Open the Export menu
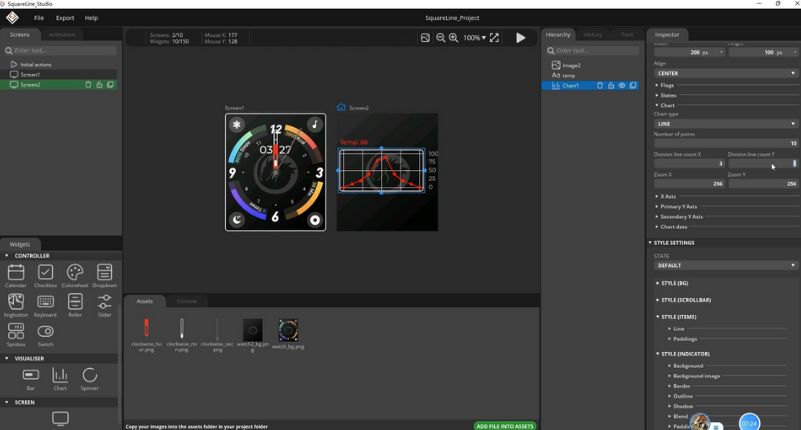The height and width of the screenshot is (430, 801). point(65,18)
